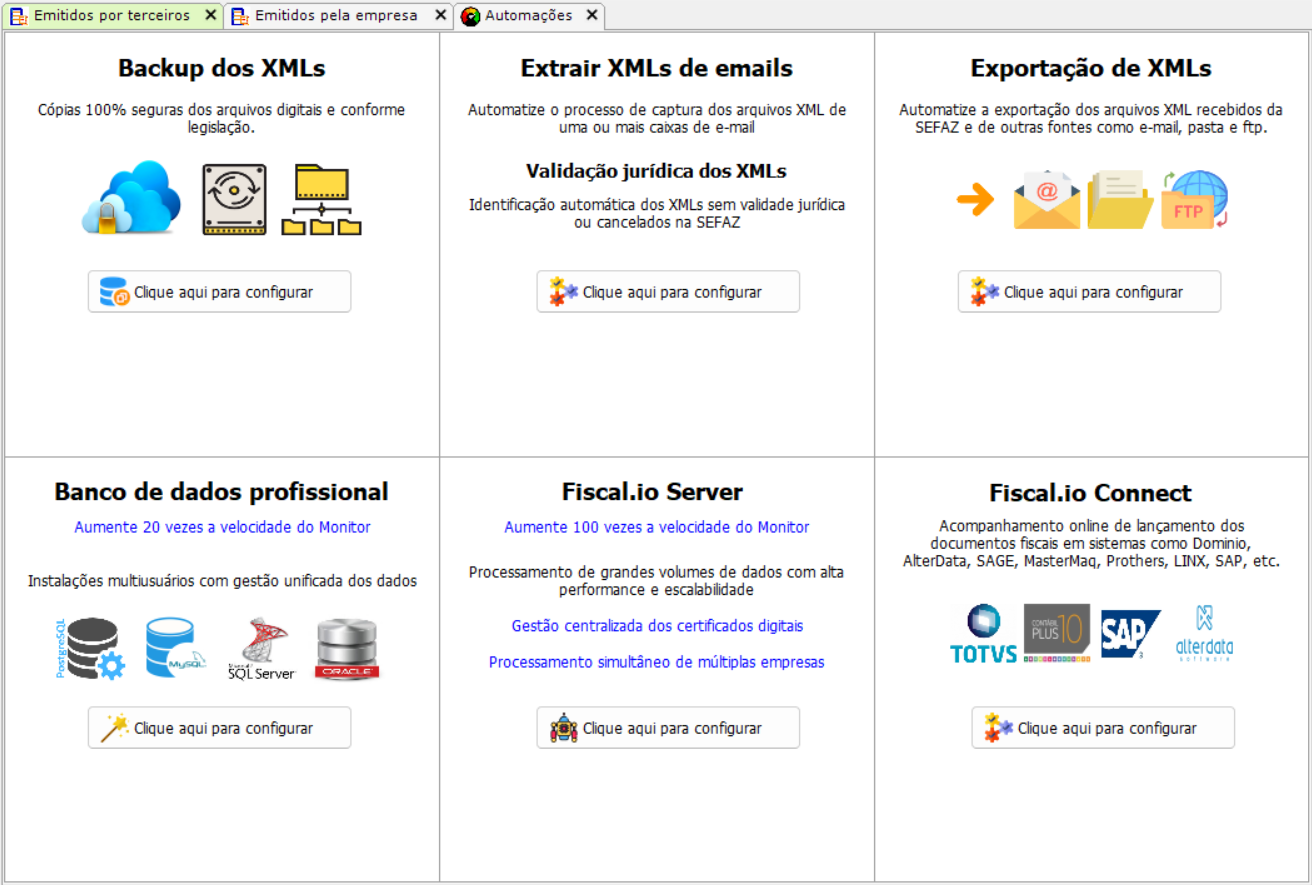Click the FTP globe icon
The image size is (1312, 885).
tap(1195, 199)
